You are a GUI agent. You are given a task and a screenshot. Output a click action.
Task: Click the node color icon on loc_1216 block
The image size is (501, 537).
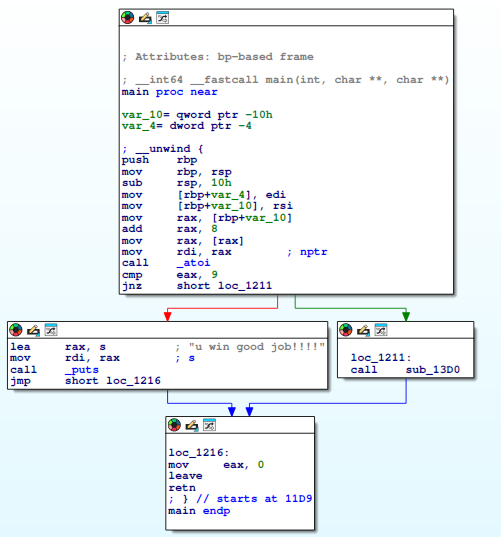(174, 425)
